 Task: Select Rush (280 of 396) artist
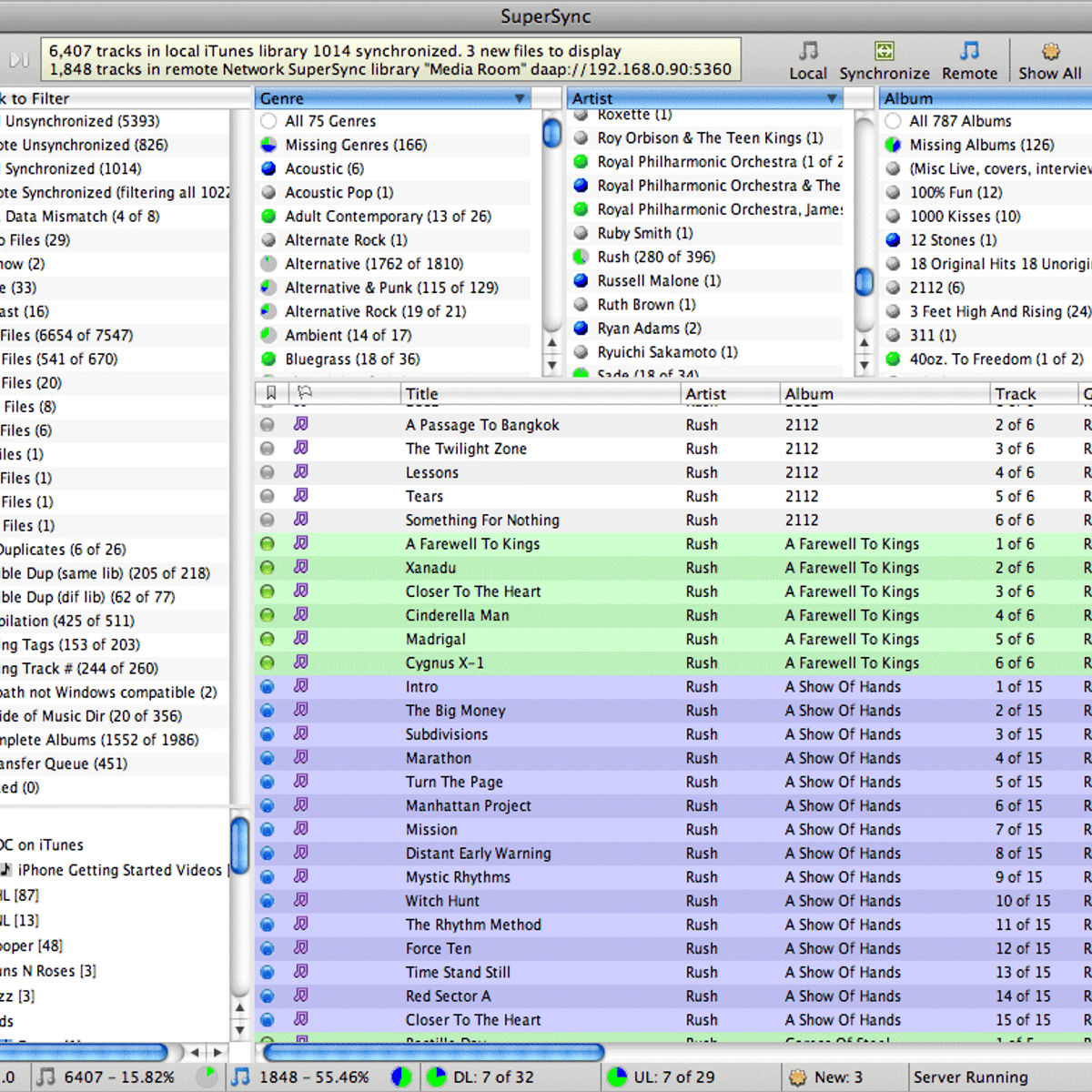click(x=656, y=257)
